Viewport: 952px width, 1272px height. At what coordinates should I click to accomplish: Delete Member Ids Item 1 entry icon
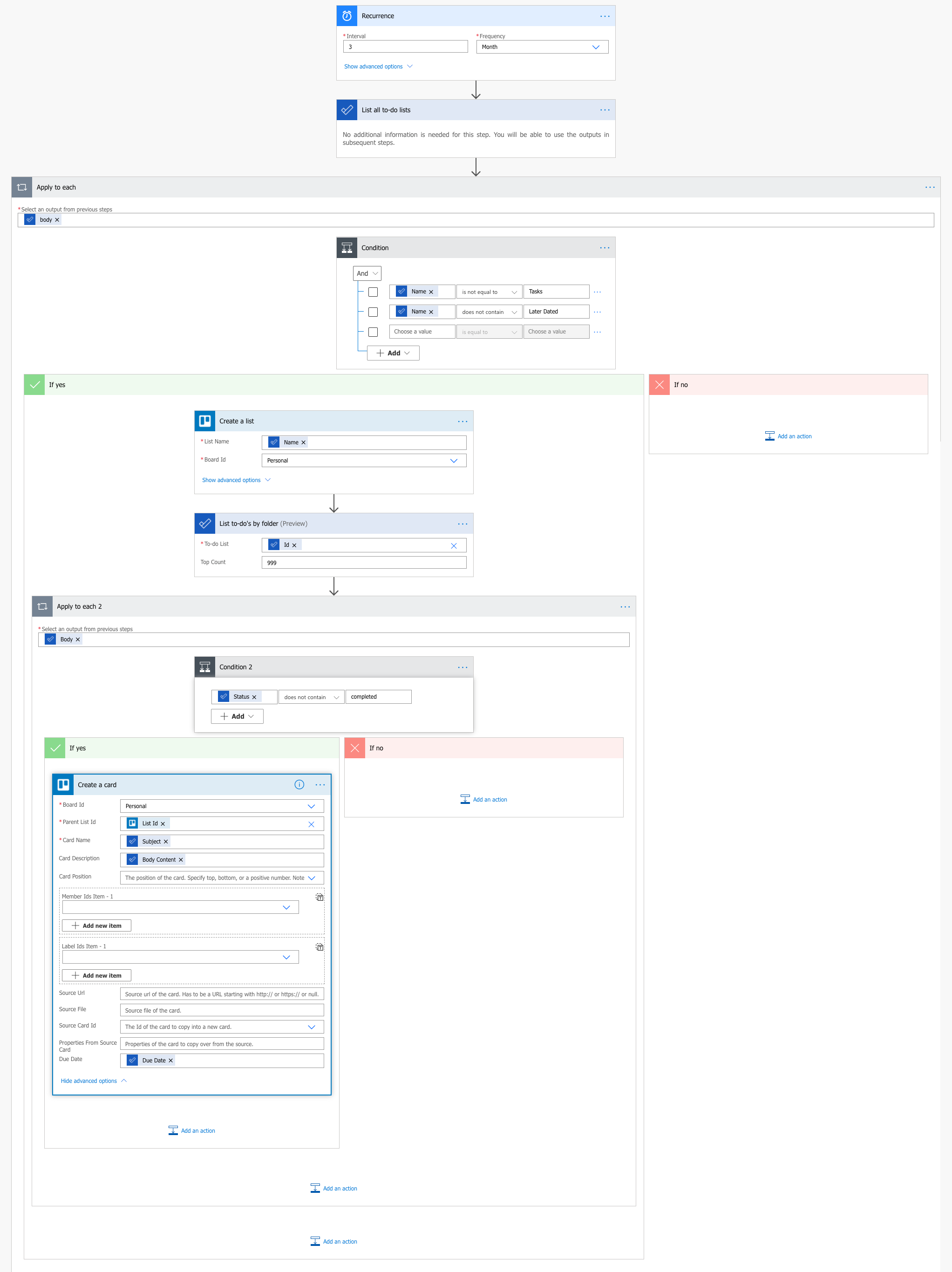320,897
